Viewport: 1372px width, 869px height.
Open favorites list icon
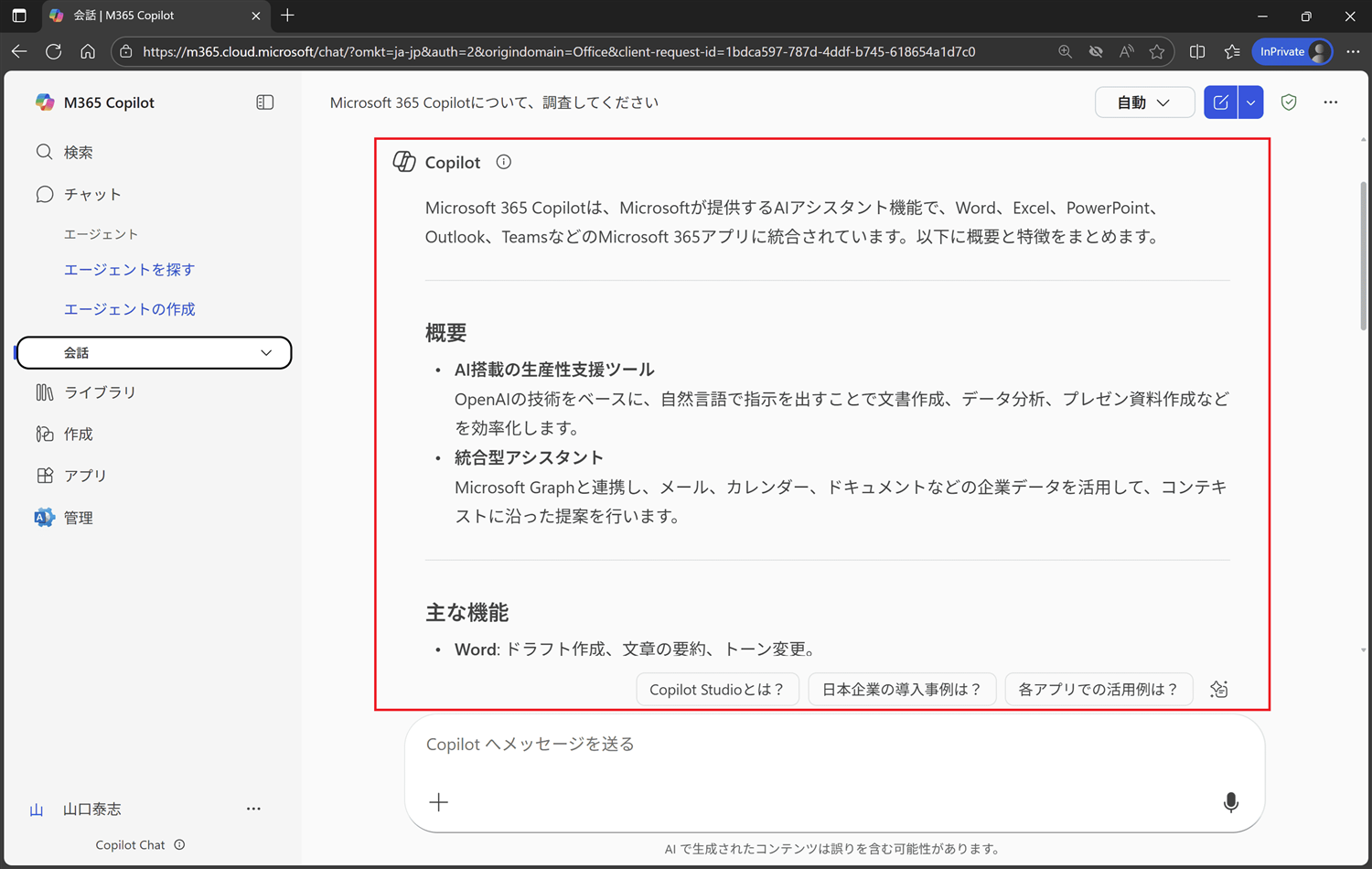pos(1232,51)
